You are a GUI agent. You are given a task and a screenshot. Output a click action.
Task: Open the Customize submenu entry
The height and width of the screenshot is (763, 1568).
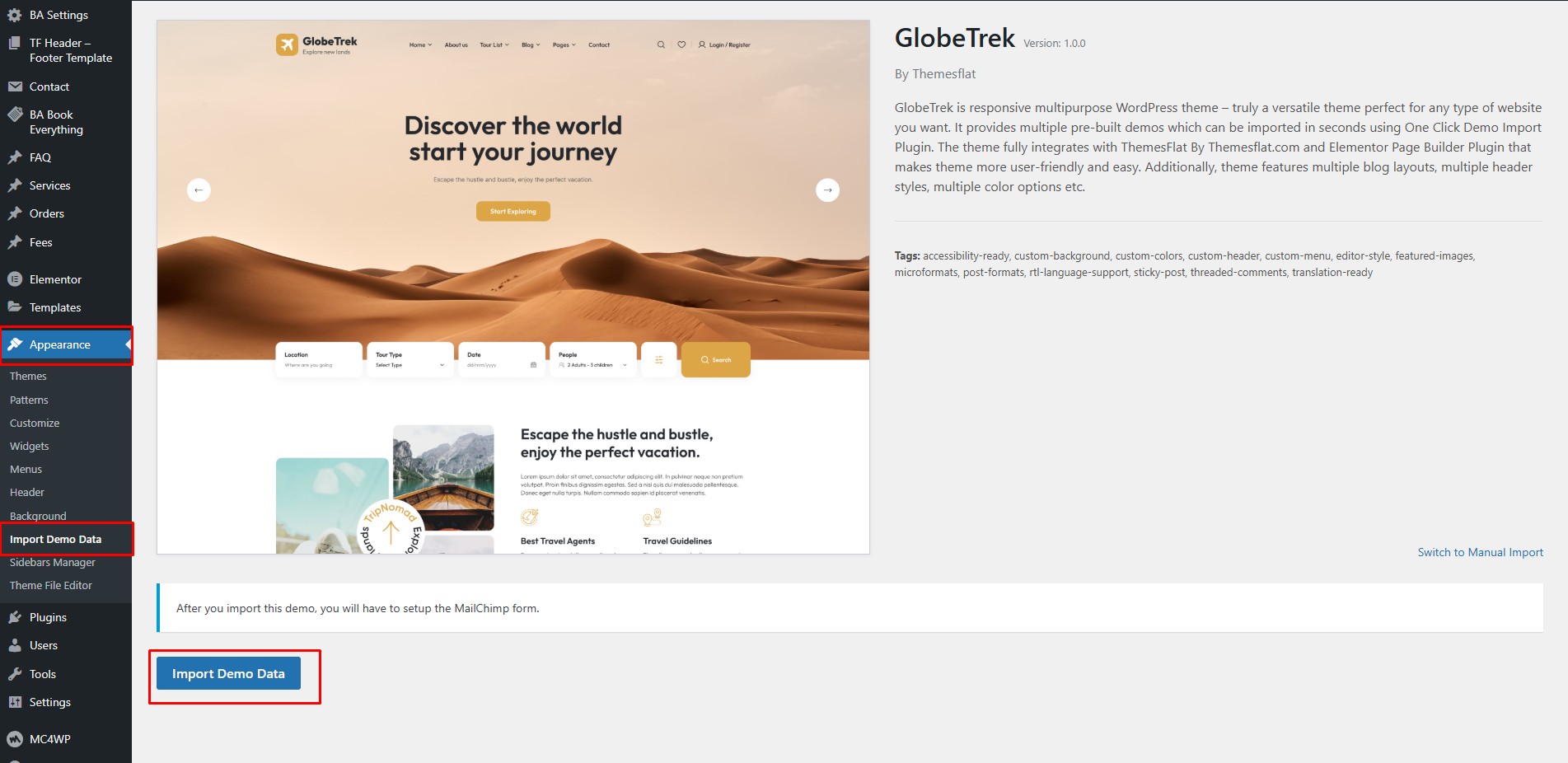(35, 423)
